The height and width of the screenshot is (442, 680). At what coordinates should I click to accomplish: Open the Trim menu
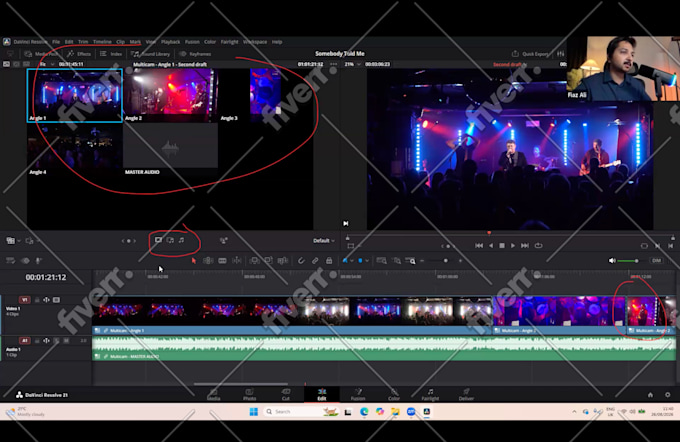coord(83,42)
